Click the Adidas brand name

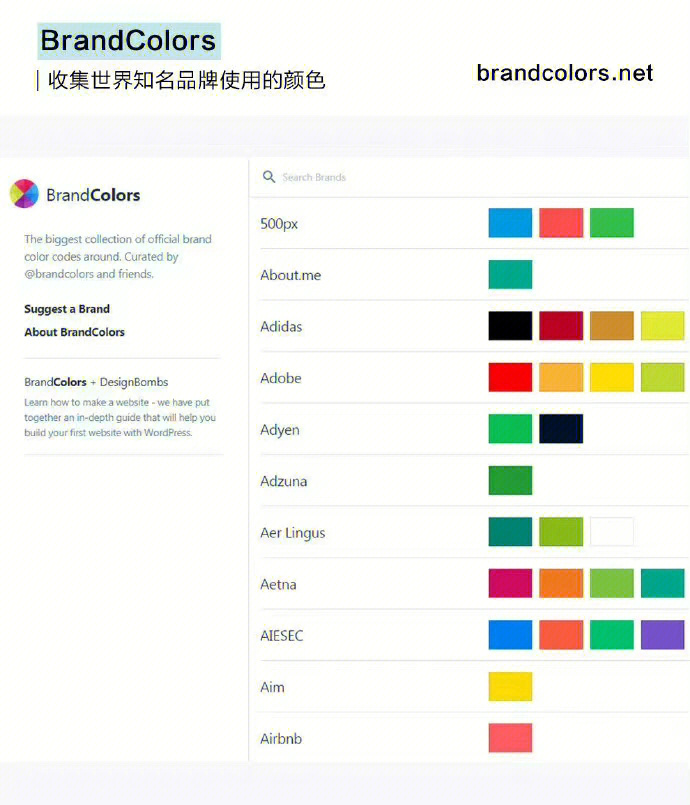click(x=281, y=327)
